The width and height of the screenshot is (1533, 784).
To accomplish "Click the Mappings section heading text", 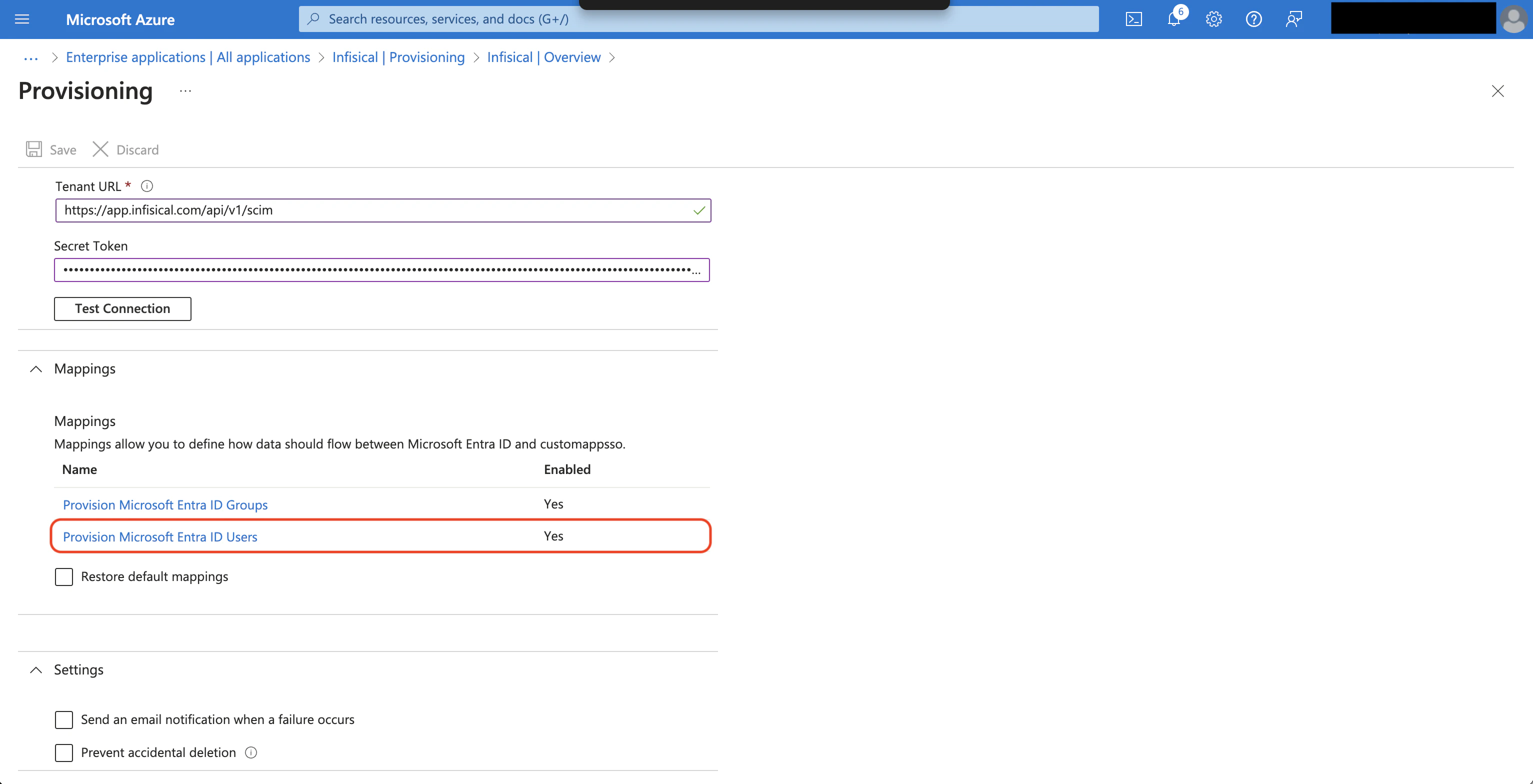I will tap(84, 368).
